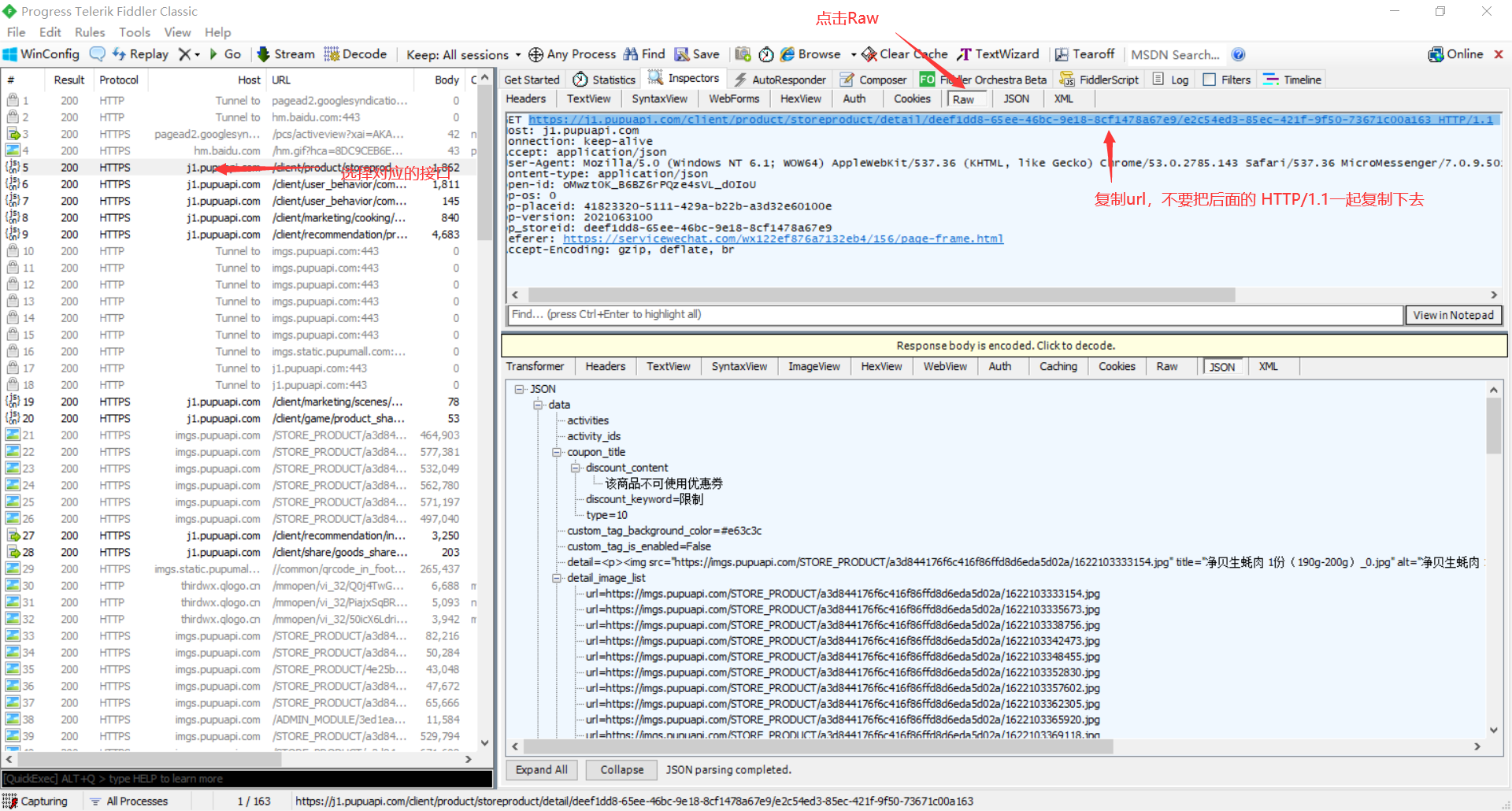Screen dimensions: 1512x811
Task: Select request WebForms inspector tab
Action: pyautogui.click(x=734, y=99)
